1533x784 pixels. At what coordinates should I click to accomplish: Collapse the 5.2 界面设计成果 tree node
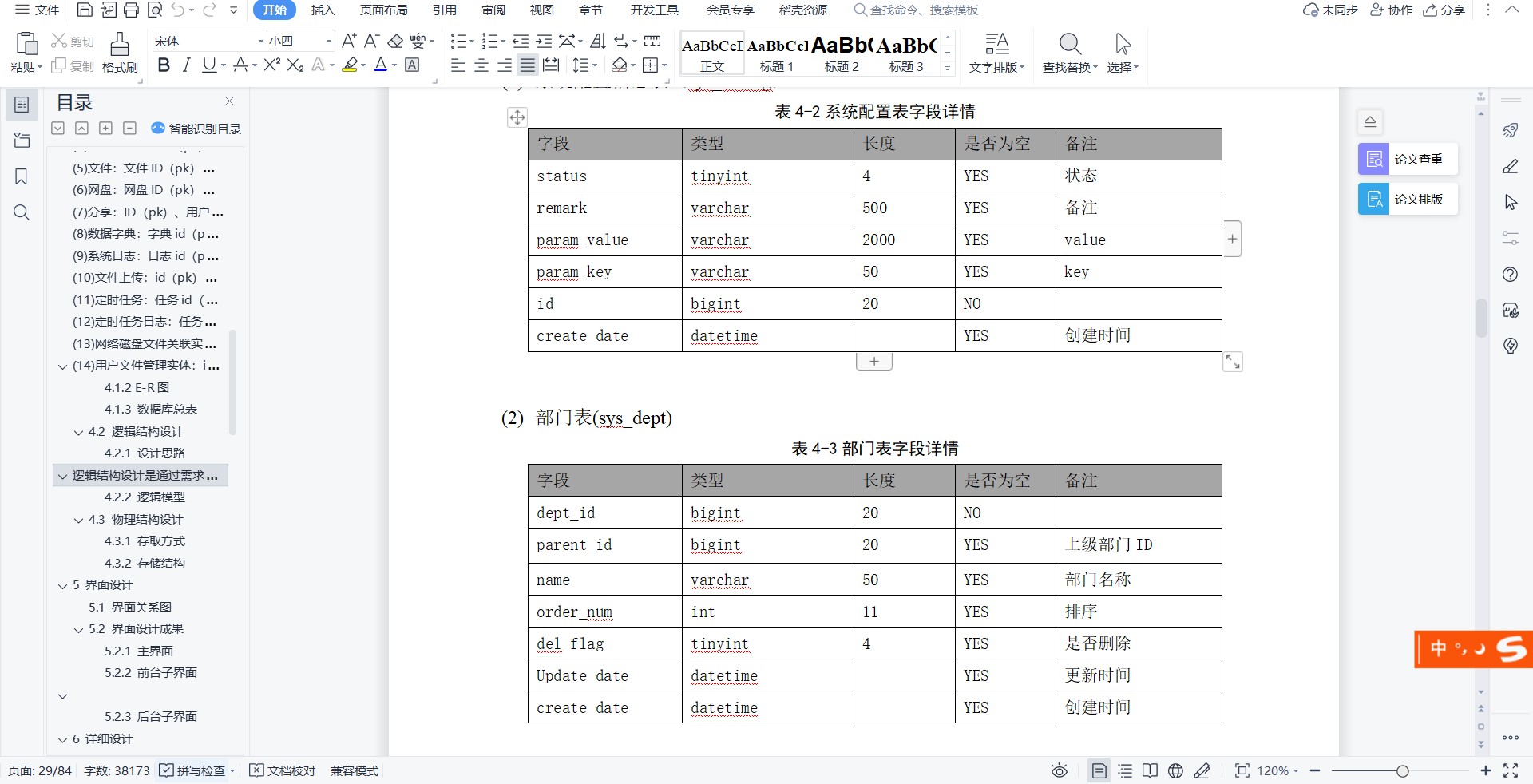79,629
